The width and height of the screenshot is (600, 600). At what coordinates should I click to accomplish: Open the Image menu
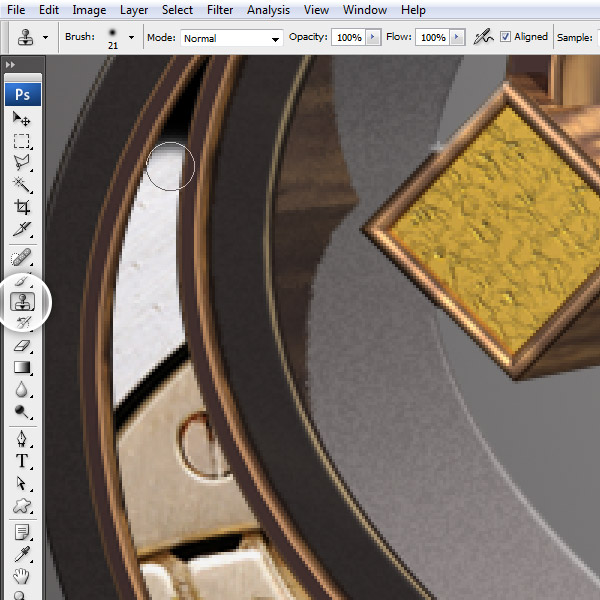pos(89,10)
